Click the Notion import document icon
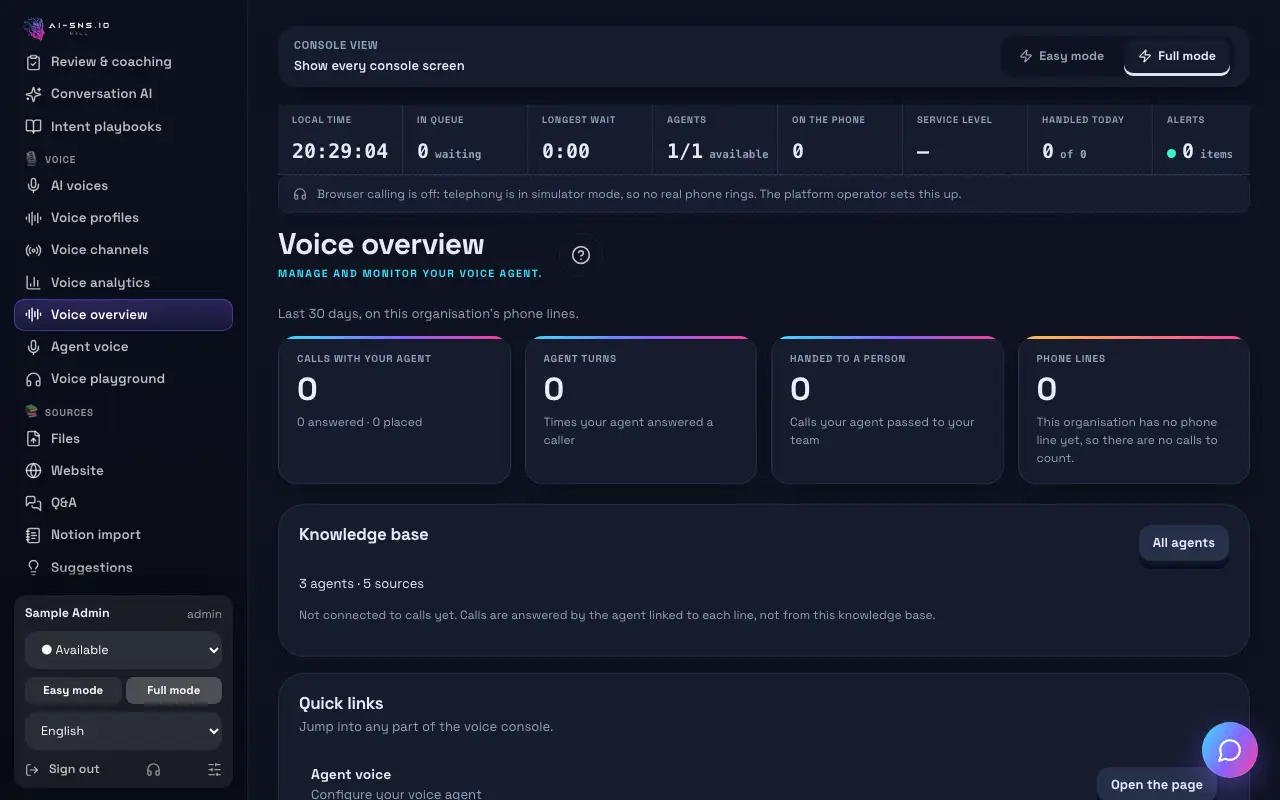 coord(34,535)
